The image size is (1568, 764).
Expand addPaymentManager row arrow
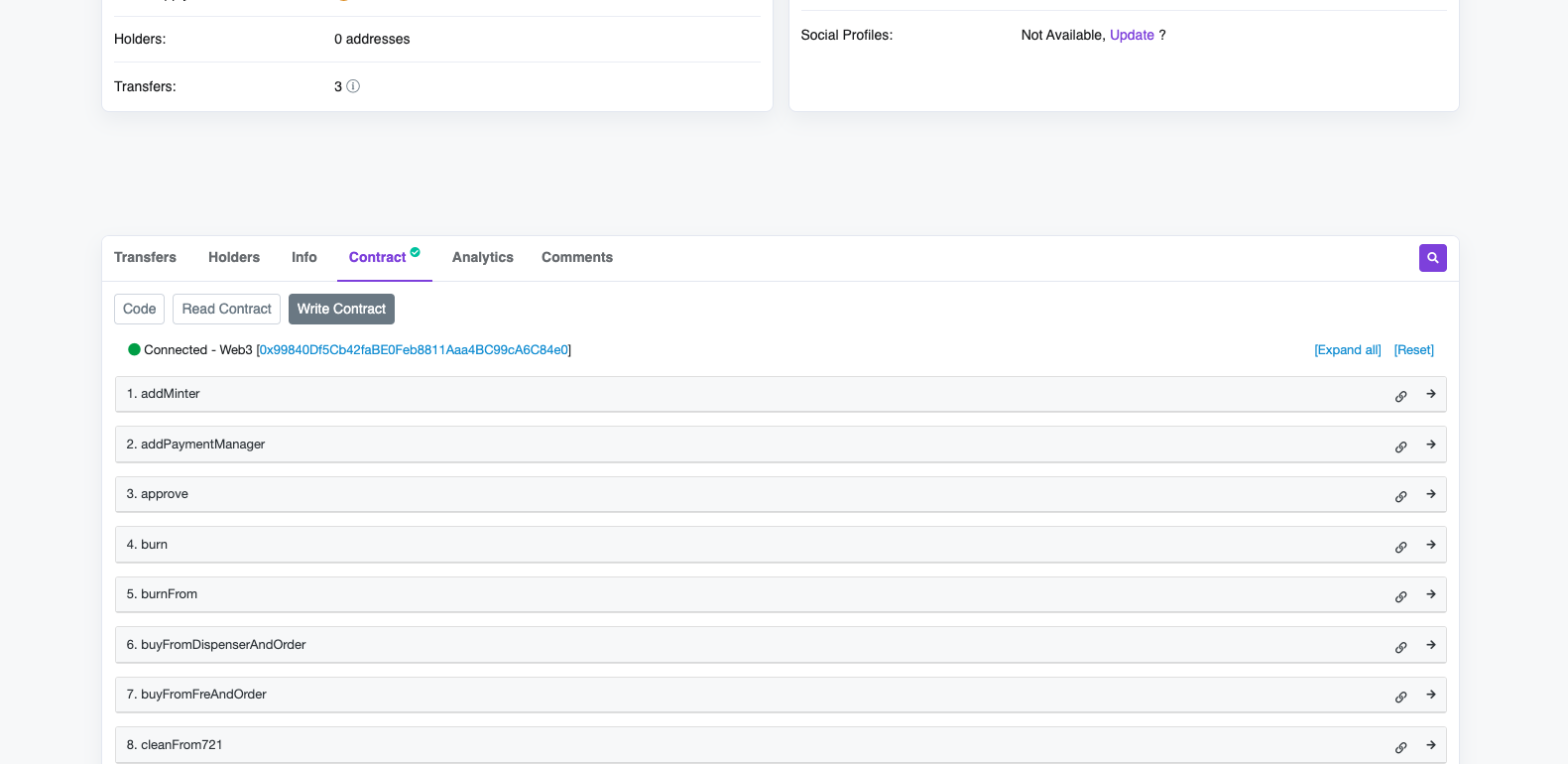(1431, 445)
